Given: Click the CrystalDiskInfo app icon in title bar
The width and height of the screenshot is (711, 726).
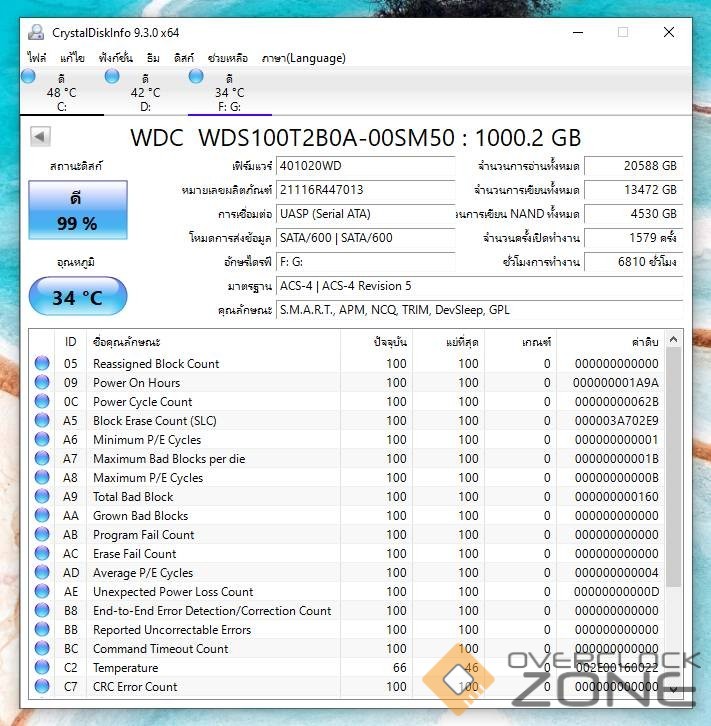Looking at the screenshot, I should click(36, 32).
